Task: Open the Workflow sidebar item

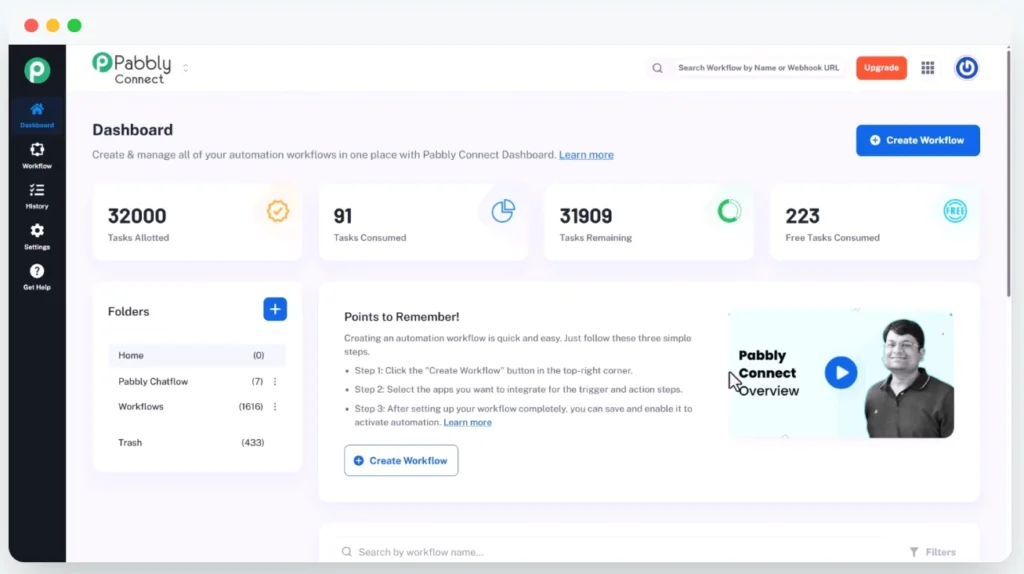Action: pos(37,155)
